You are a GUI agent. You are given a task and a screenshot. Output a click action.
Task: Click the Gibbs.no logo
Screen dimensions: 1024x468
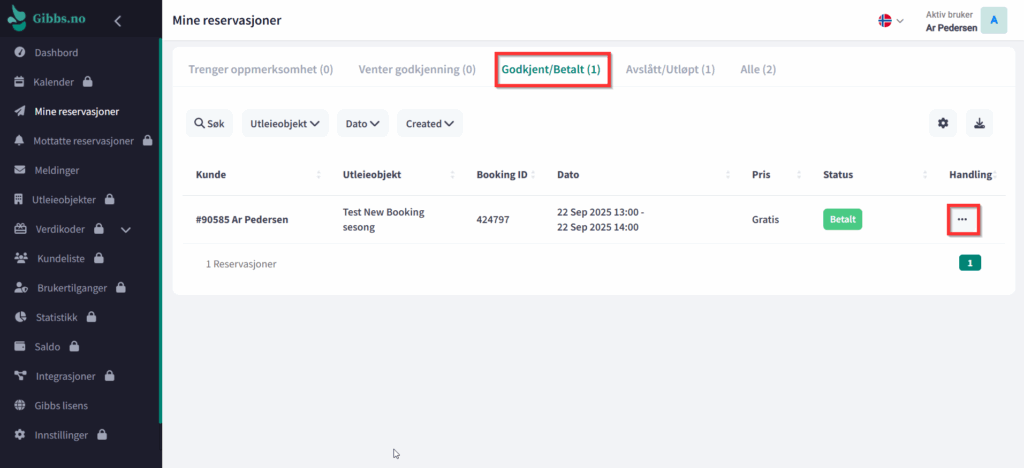(48, 20)
